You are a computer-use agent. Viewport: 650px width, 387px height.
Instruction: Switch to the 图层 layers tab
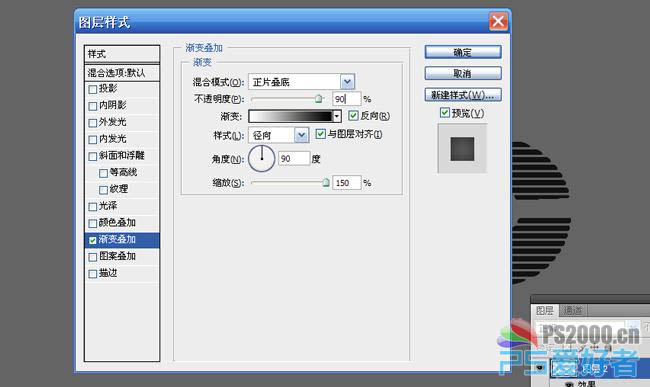coord(545,310)
